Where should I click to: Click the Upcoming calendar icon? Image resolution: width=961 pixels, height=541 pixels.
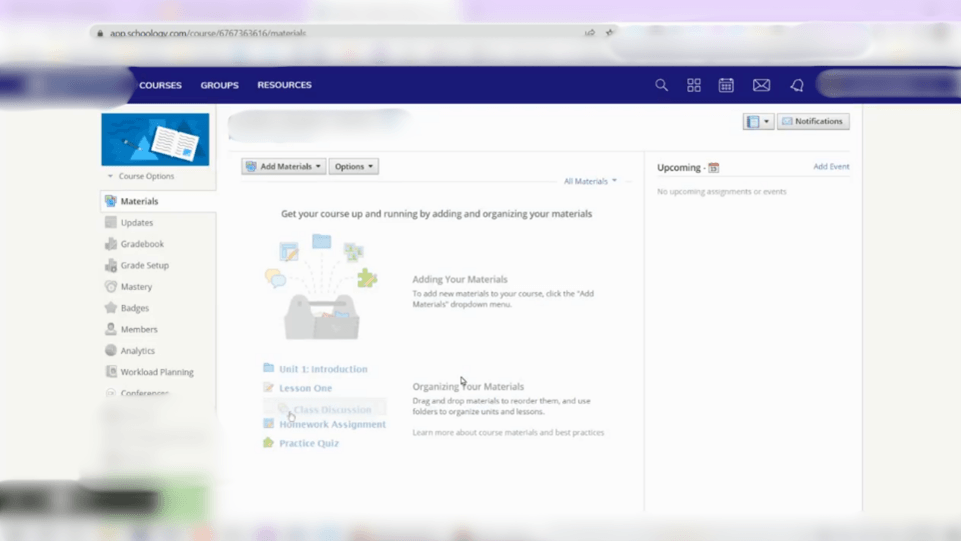click(x=714, y=167)
